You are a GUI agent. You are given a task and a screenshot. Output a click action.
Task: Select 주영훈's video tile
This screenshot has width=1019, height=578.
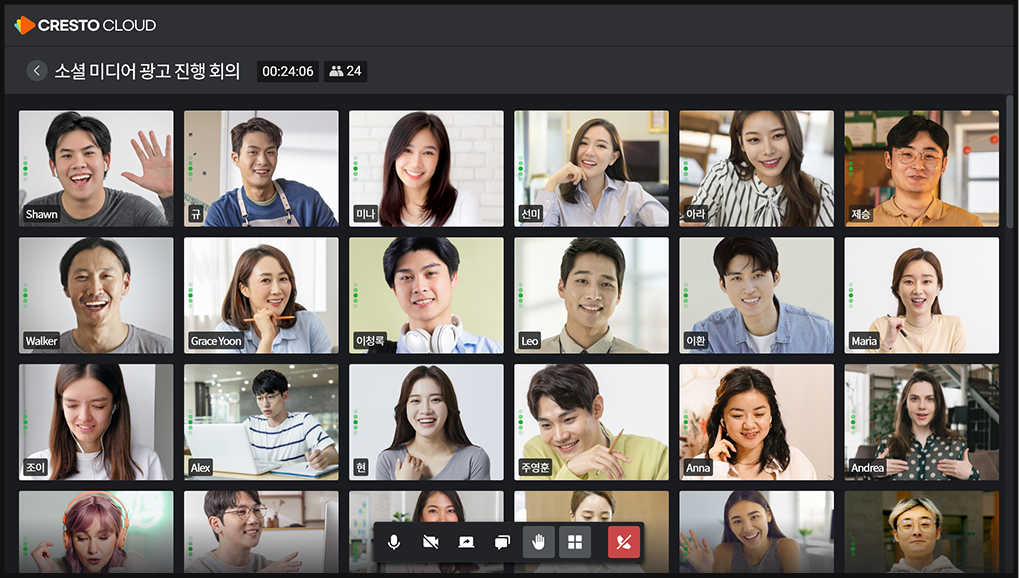tap(591, 422)
